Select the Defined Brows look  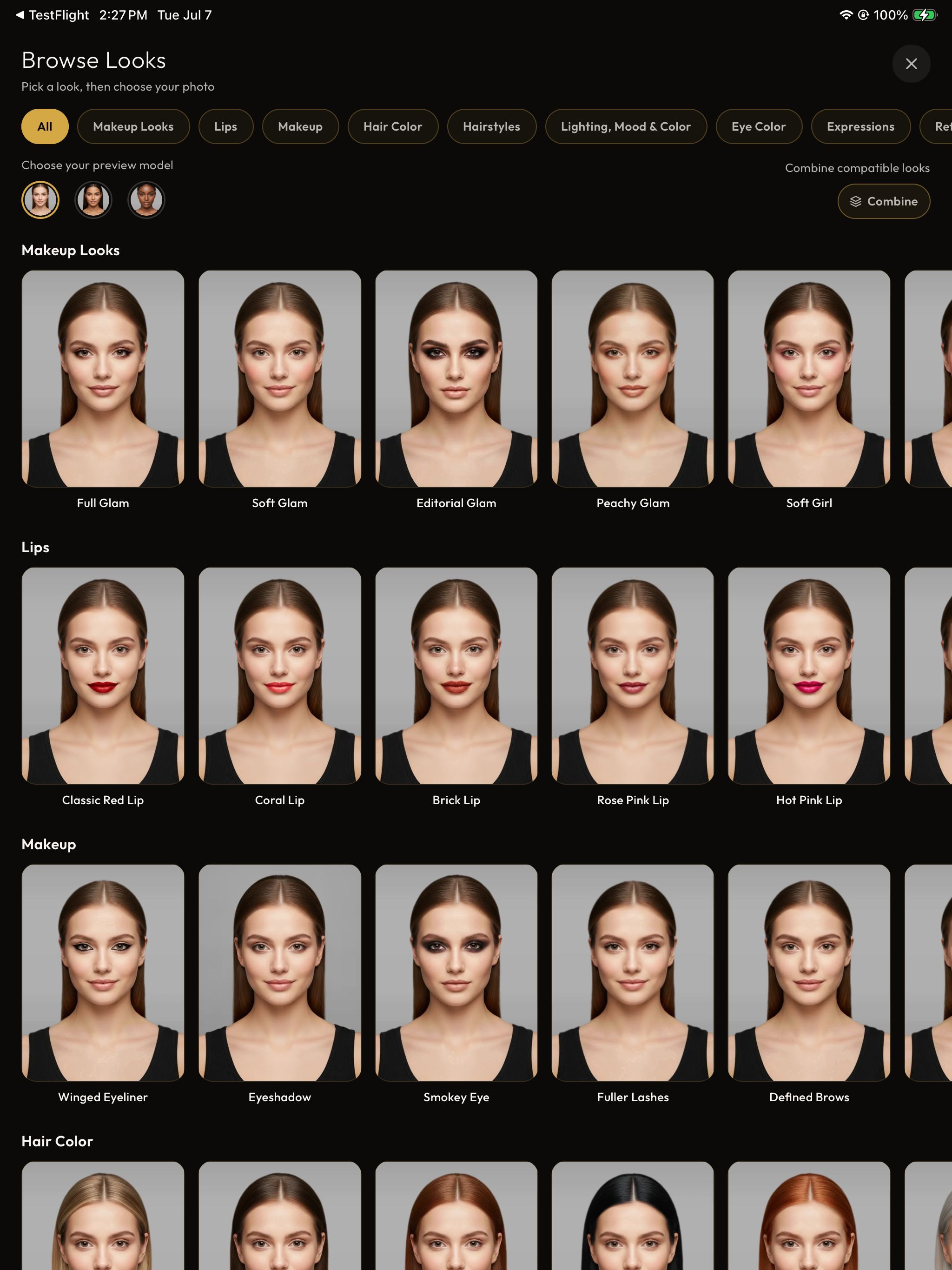click(809, 972)
